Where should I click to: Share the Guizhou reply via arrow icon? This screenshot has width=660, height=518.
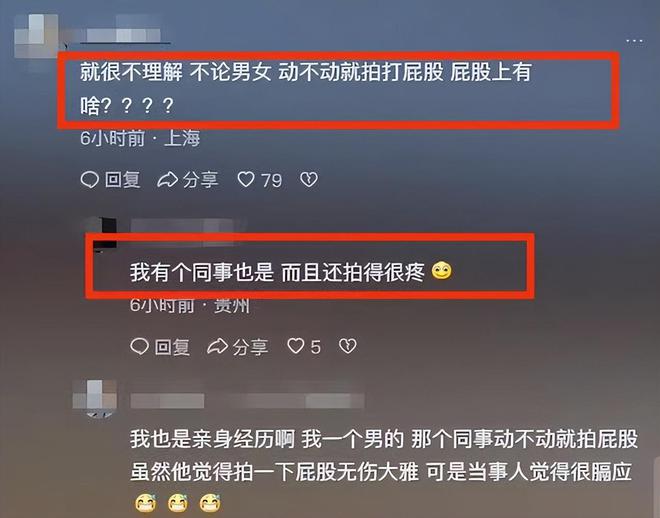click(x=218, y=346)
